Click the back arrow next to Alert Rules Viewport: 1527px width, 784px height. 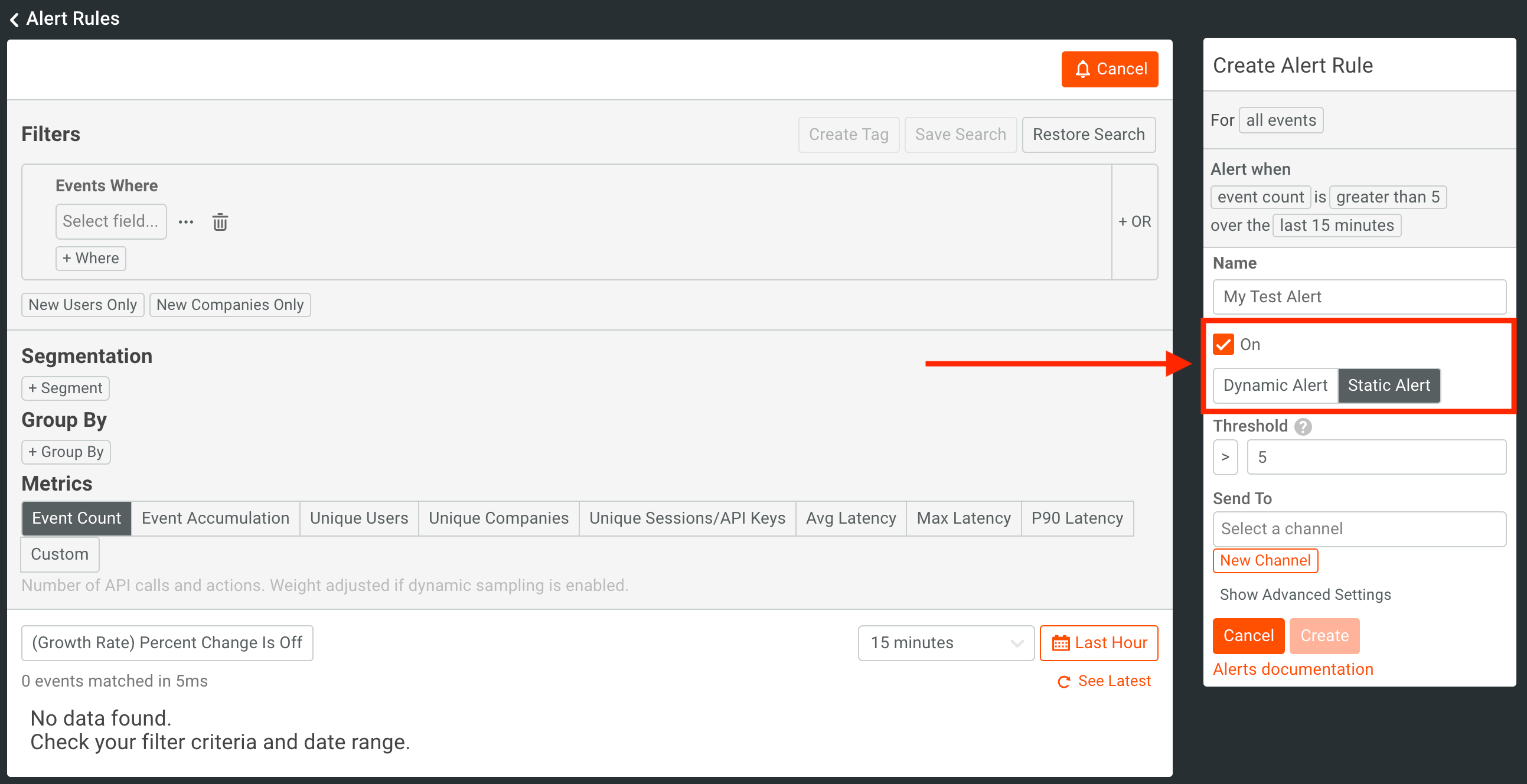coord(14,18)
